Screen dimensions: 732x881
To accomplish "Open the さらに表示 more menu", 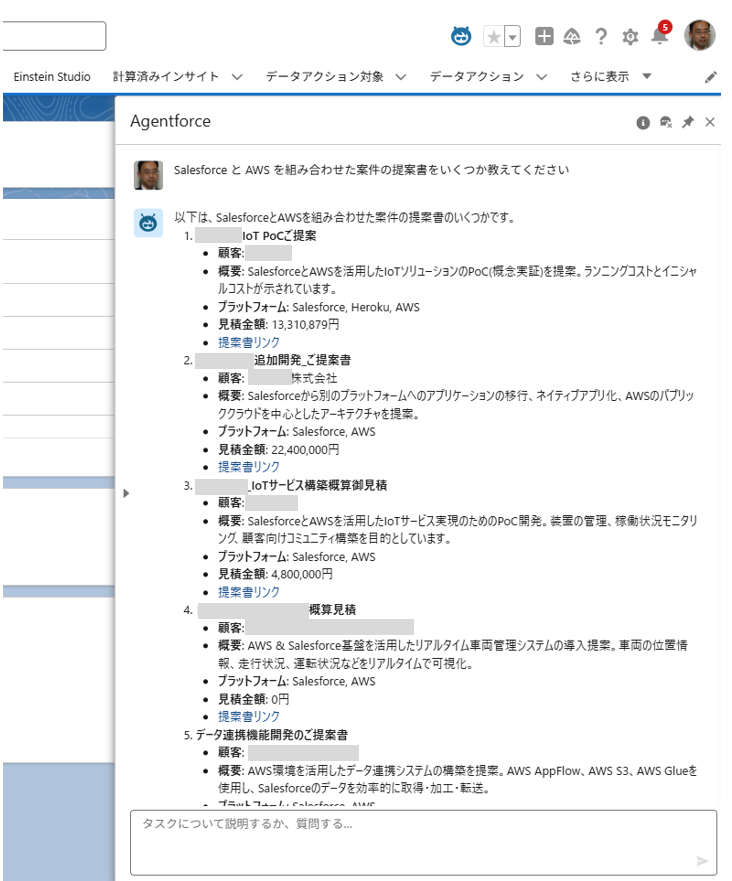I will [611, 76].
